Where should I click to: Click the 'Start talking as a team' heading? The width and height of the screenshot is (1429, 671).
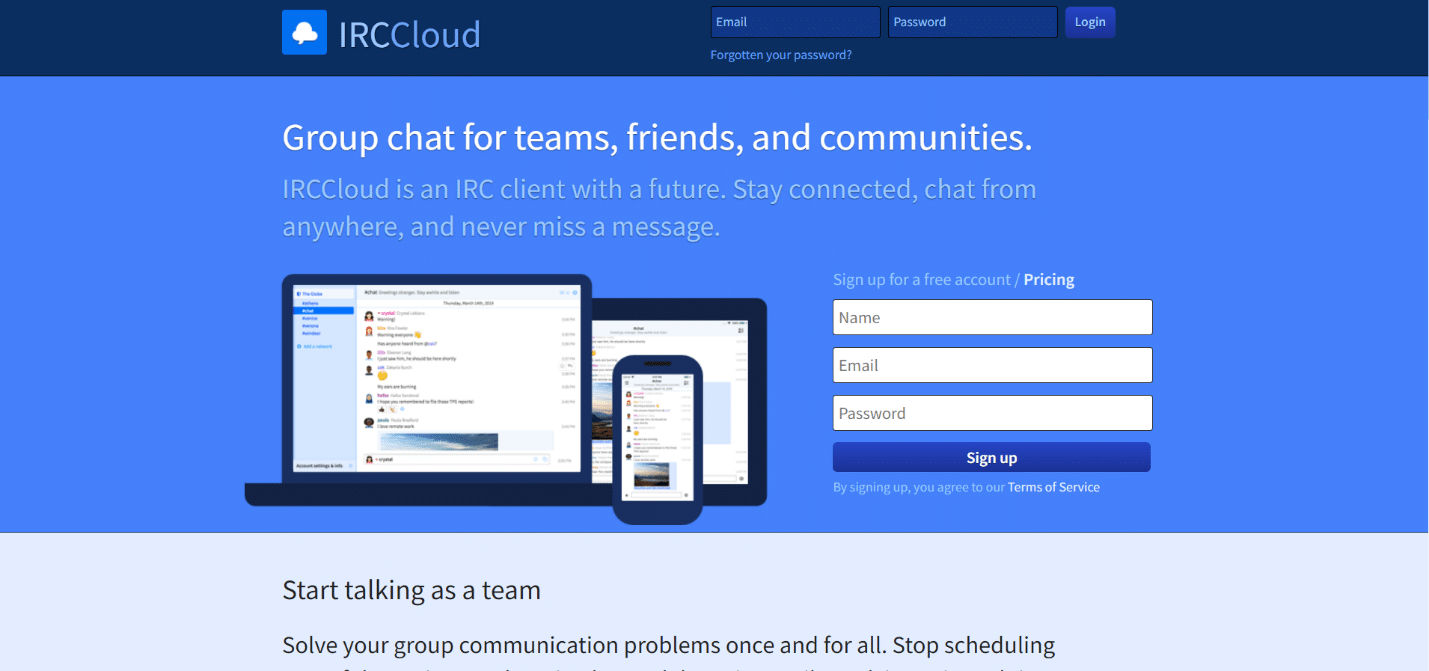point(411,590)
